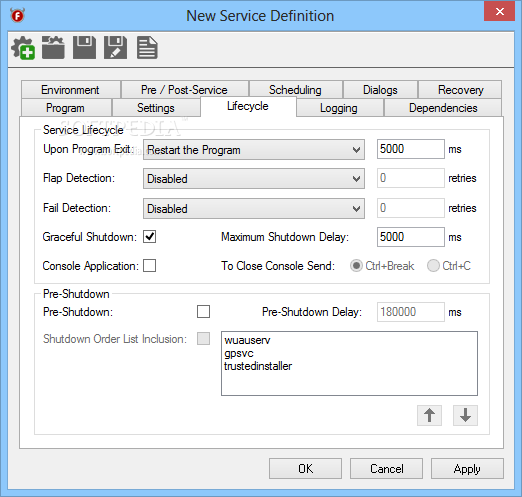Switch to the Logging tab
Viewport: 522px width, 497px height.
tap(339, 108)
